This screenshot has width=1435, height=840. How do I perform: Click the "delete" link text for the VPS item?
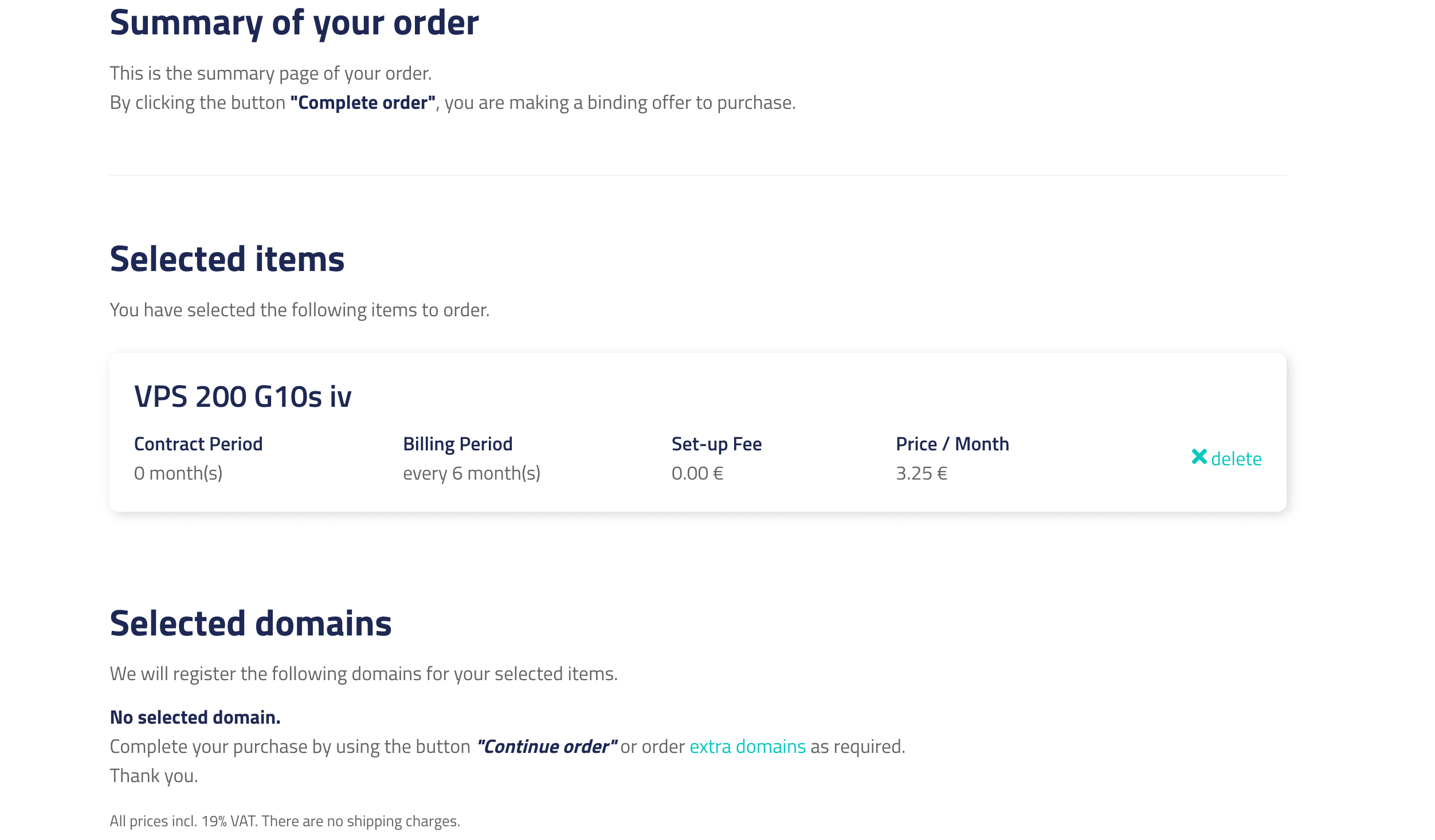click(1236, 459)
